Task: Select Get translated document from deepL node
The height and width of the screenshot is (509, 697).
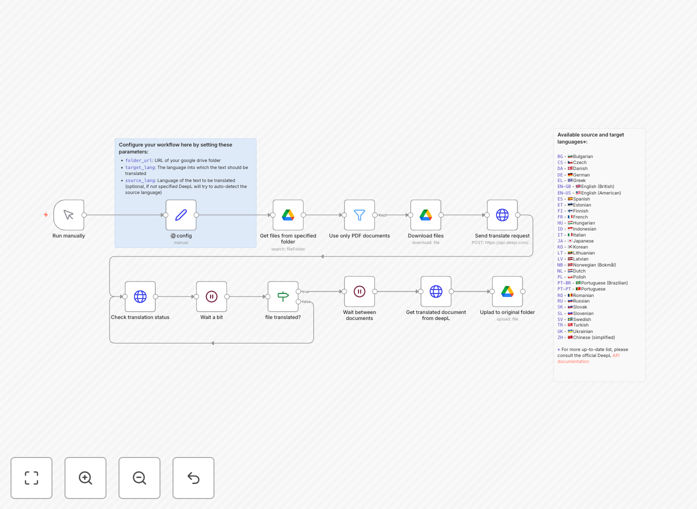Action: tap(436, 292)
